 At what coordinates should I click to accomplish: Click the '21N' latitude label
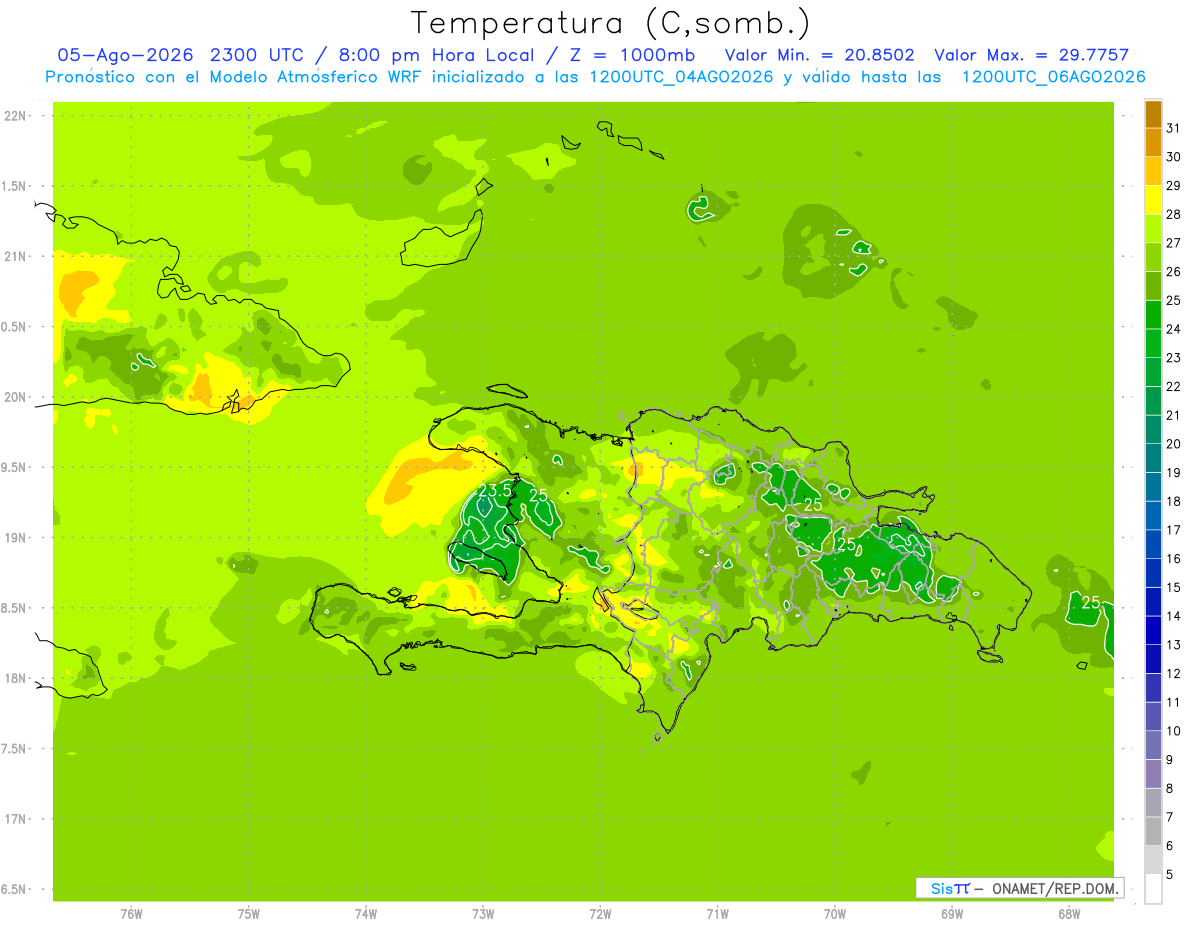15,256
